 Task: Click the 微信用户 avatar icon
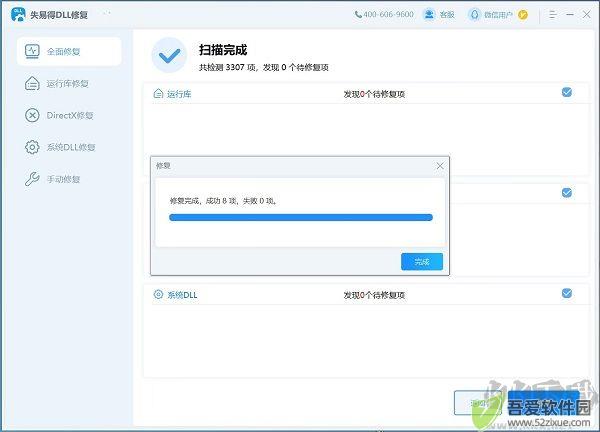pyautogui.click(x=474, y=15)
